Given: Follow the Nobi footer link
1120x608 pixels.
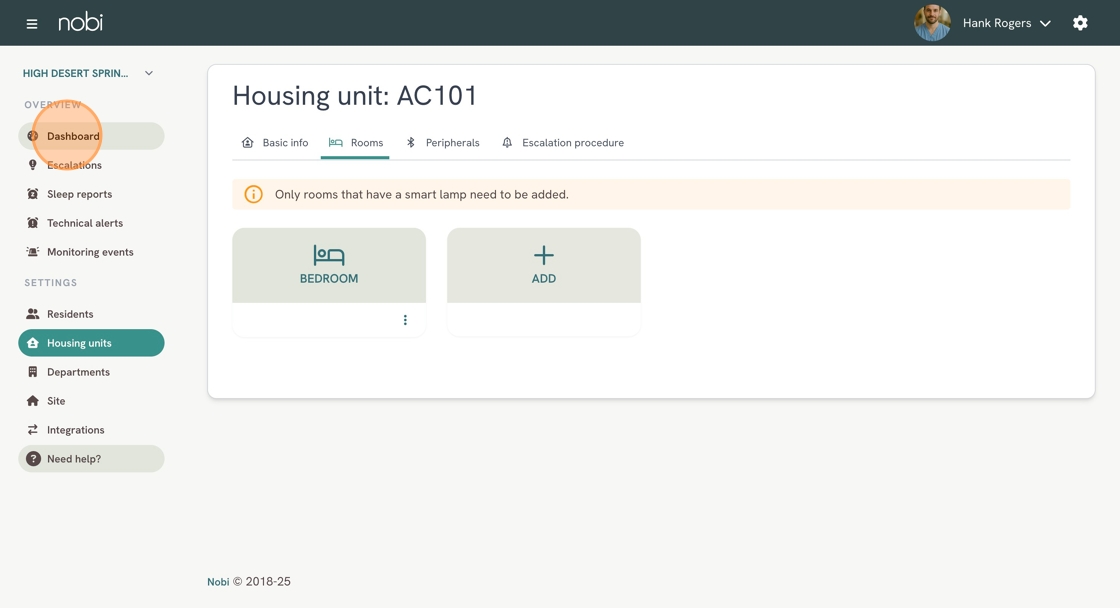Looking at the screenshot, I should click(x=218, y=582).
